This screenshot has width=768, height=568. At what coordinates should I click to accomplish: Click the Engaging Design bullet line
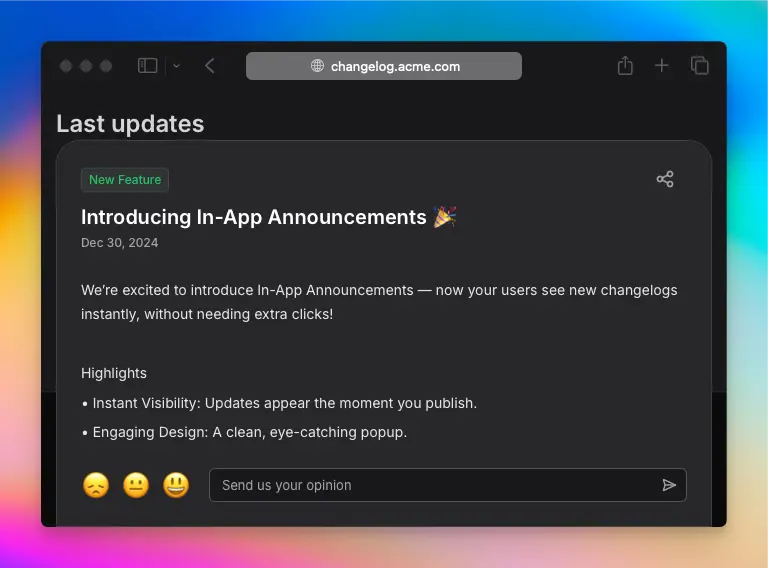pos(244,432)
